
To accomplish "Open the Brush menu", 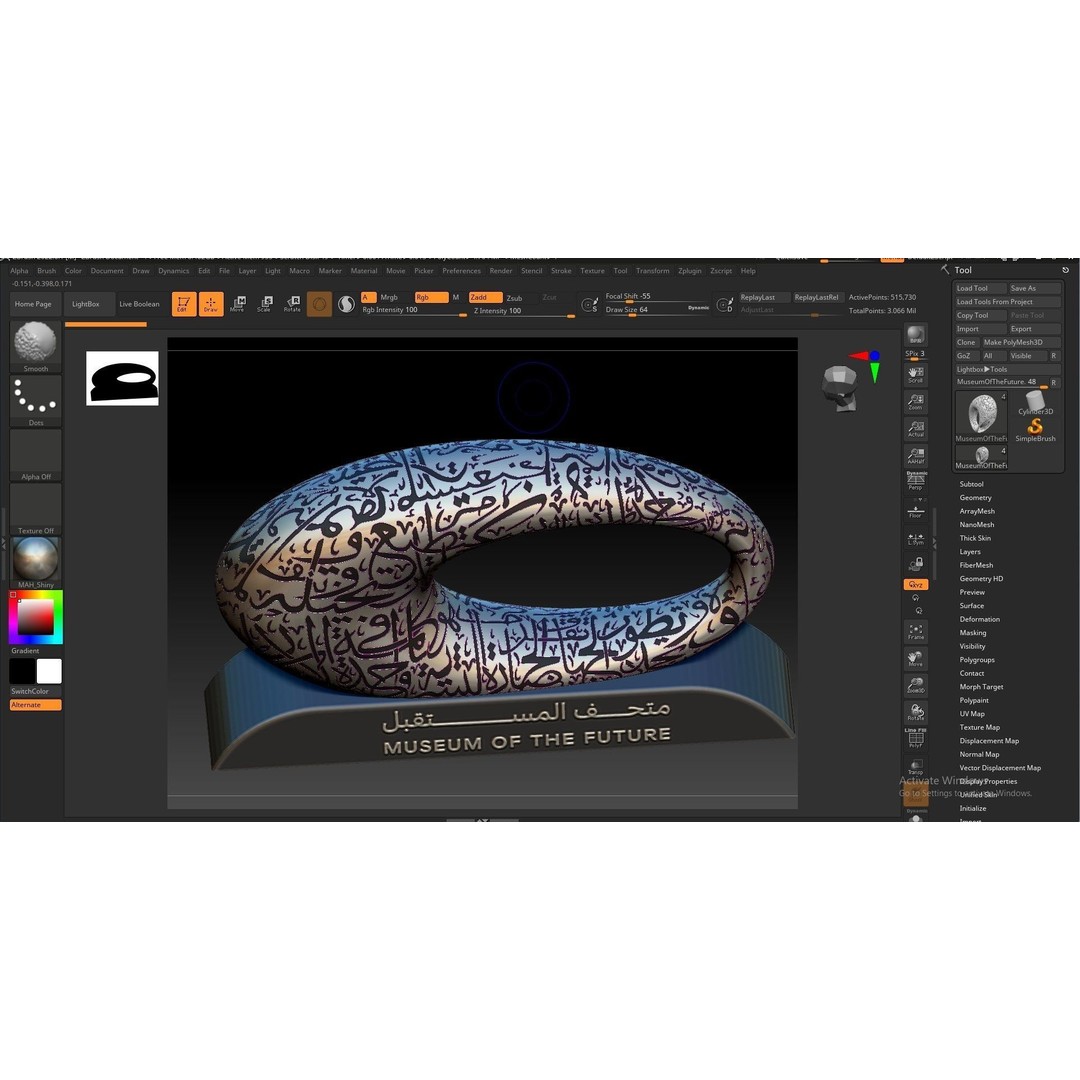I will point(47,271).
